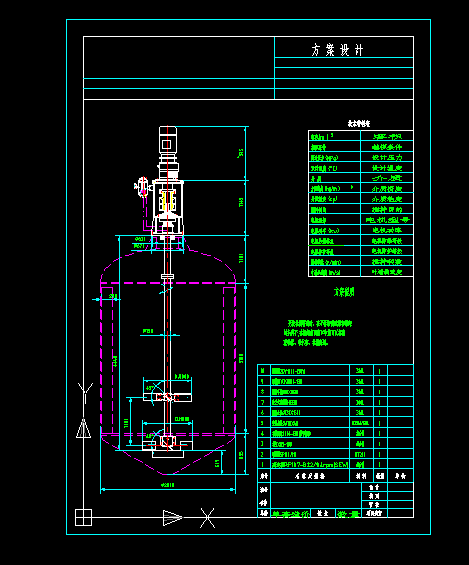Click the UCS X-axis arrowhead
469x565 pixels.
[x=173, y=518]
